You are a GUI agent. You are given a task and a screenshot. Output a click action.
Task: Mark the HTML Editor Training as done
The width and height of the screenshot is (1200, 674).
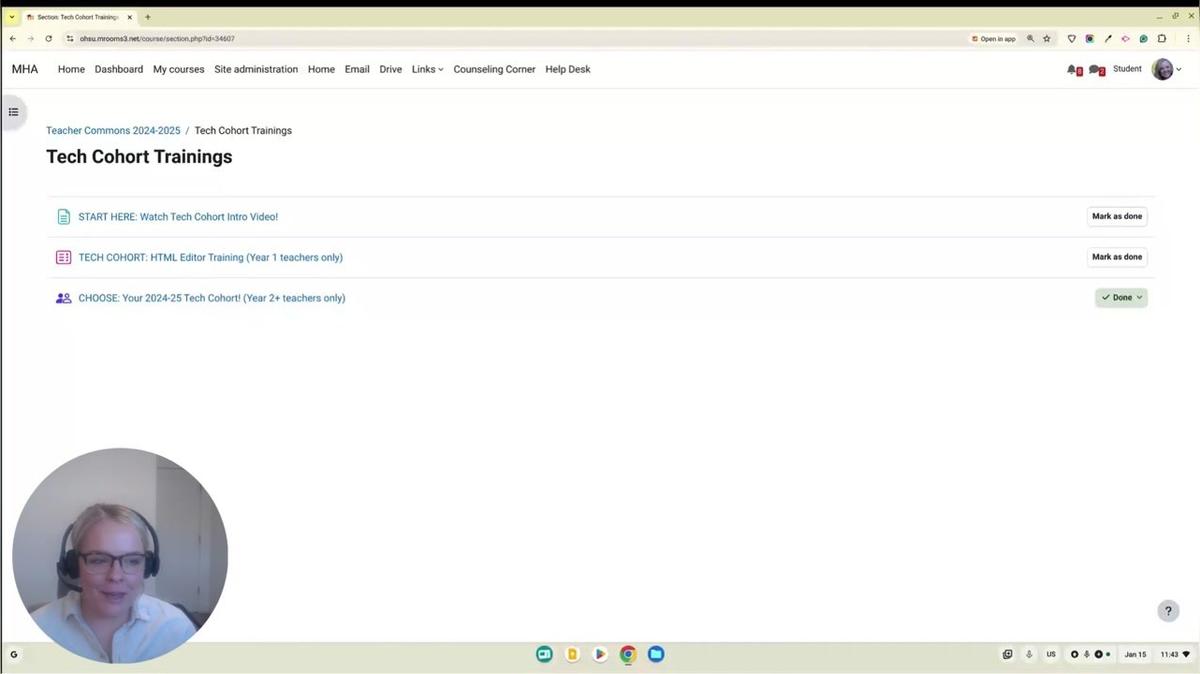pos(1116,257)
